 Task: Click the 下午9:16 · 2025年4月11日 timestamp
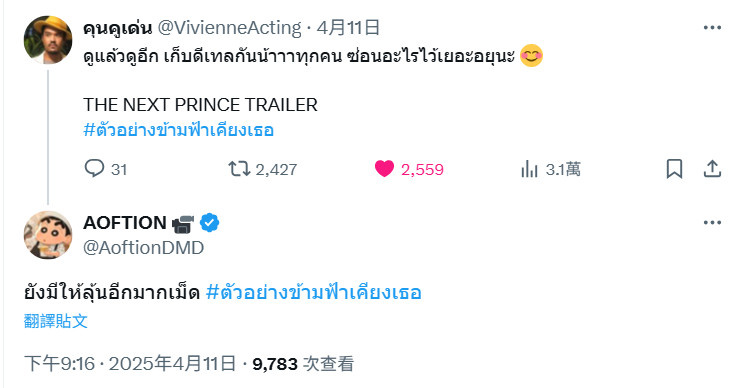tap(130, 364)
